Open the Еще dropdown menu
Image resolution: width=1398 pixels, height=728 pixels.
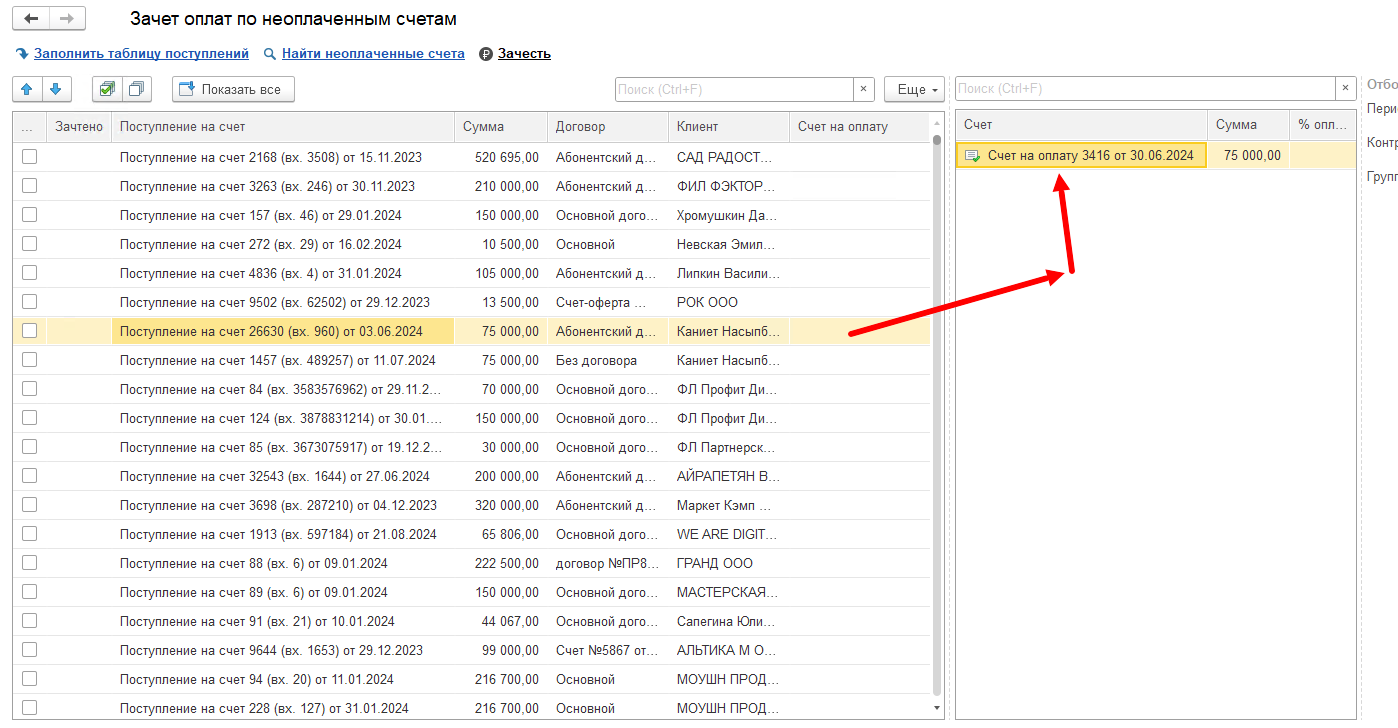click(x=914, y=89)
